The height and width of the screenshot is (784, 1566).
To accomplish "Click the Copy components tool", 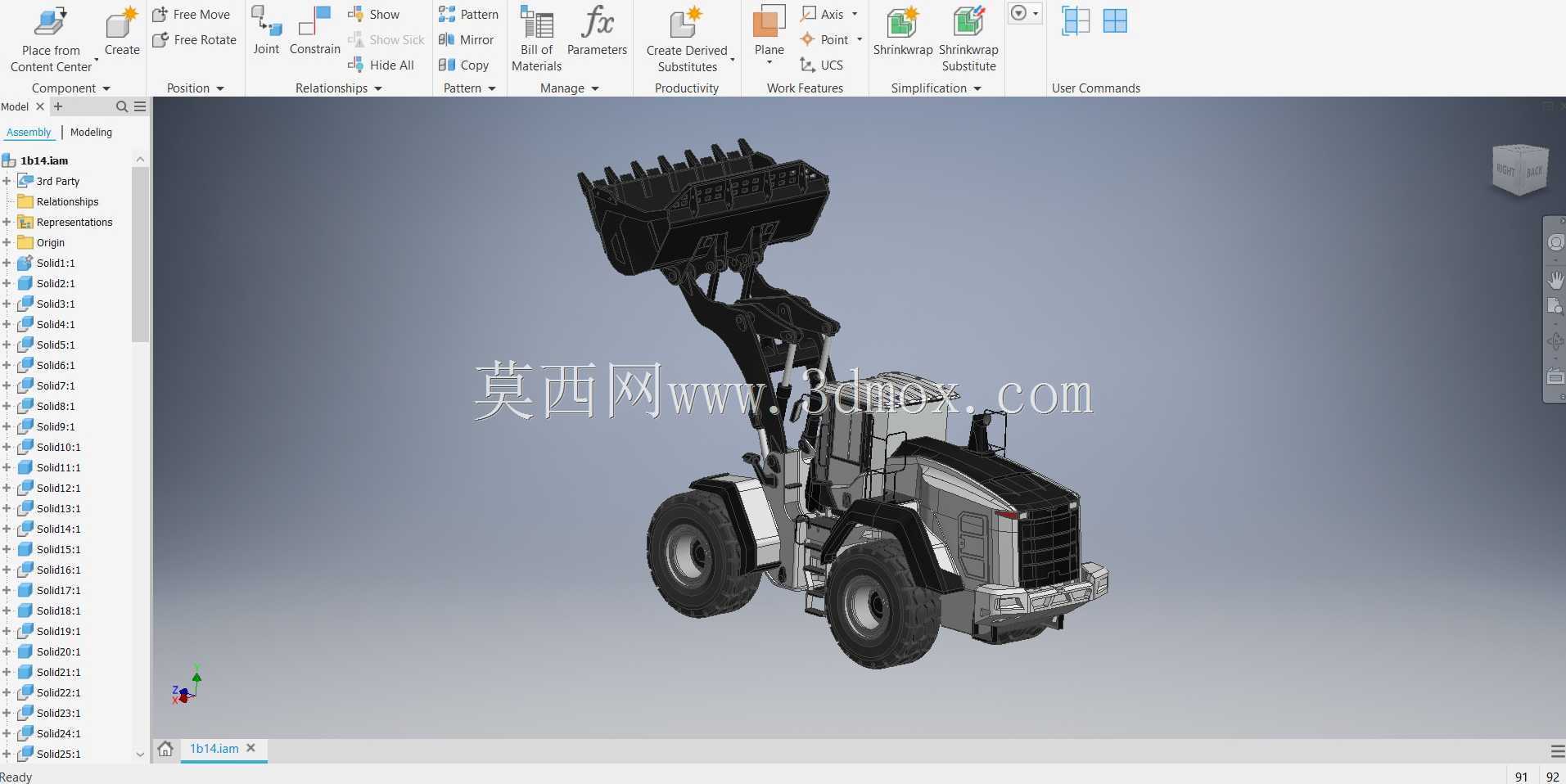I will point(463,65).
